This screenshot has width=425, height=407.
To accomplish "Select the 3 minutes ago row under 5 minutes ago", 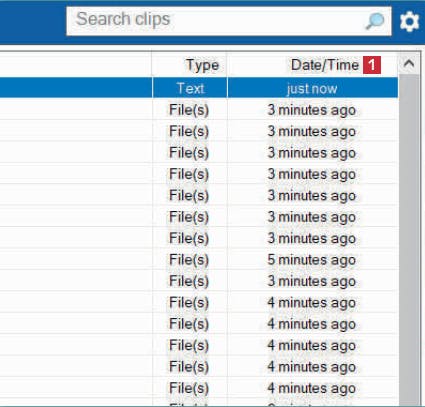I will pos(199,281).
